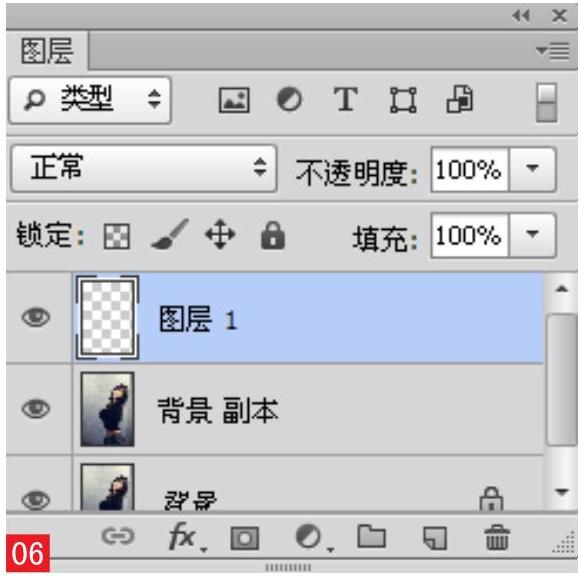The image size is (579, 576).
Task: Delete layer with trash can icon
Action: click(x=497, y=537)
